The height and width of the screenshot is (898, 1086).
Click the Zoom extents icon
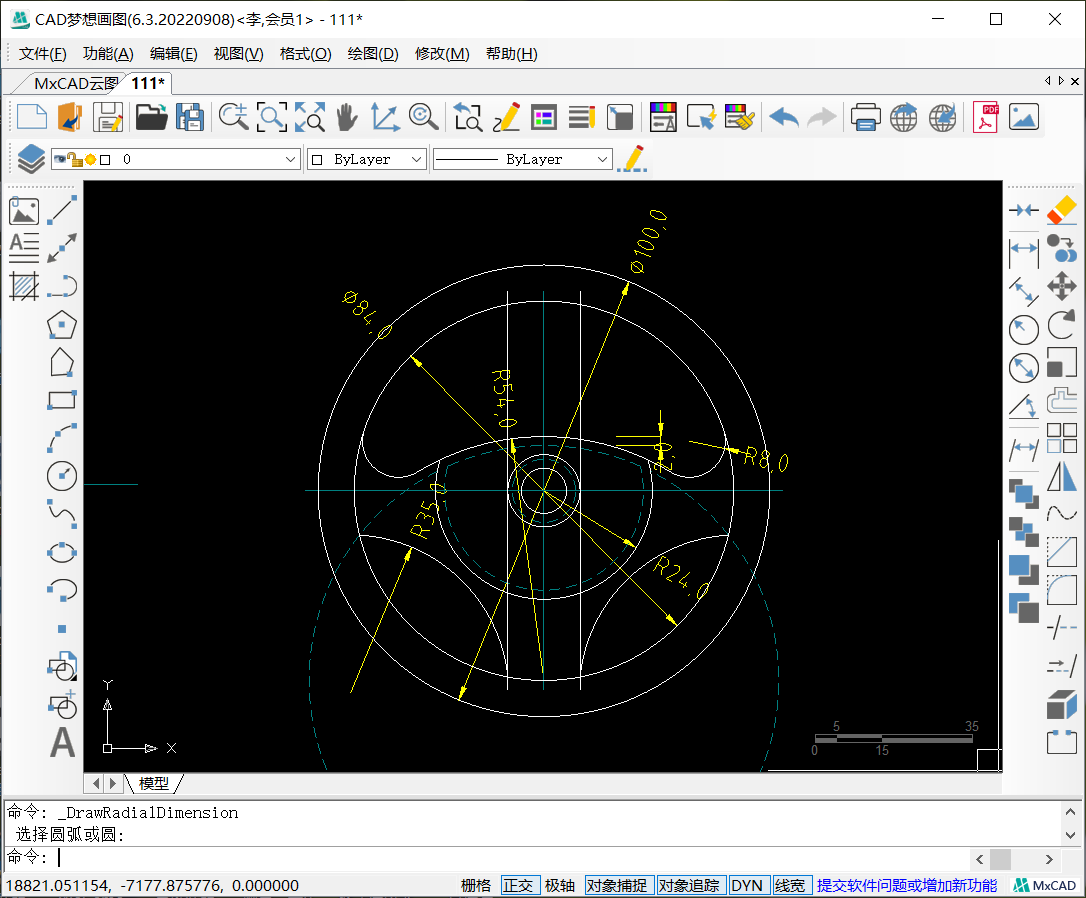[x=310, y=116]
